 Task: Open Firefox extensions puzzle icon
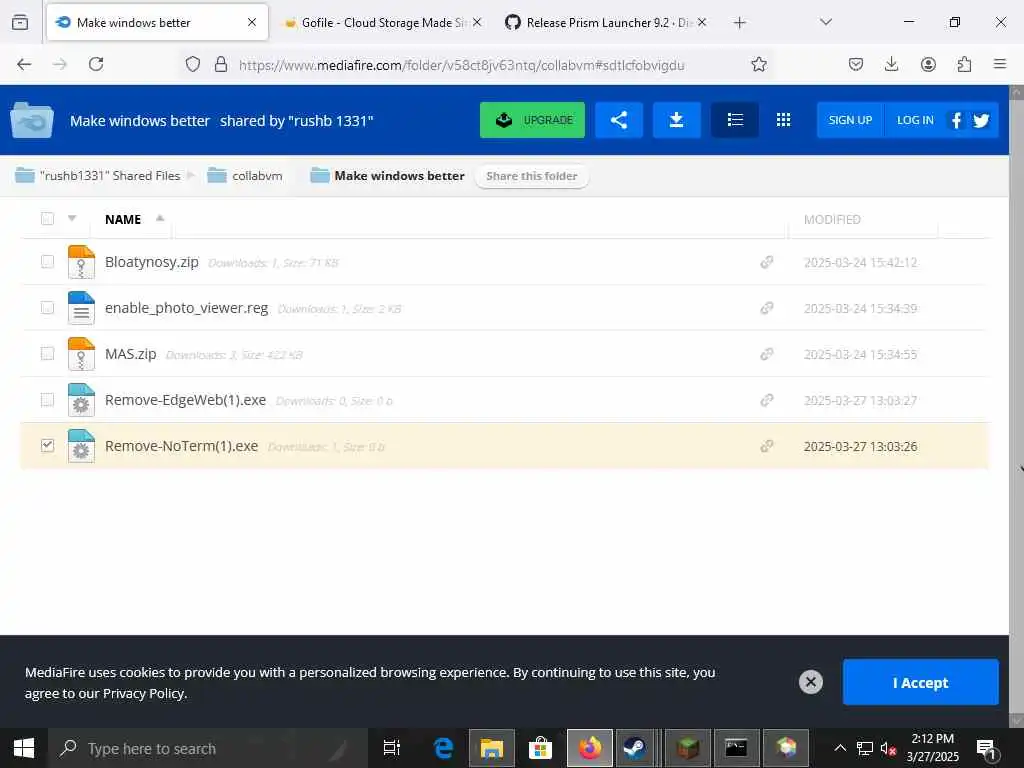(x=964, y=64)
